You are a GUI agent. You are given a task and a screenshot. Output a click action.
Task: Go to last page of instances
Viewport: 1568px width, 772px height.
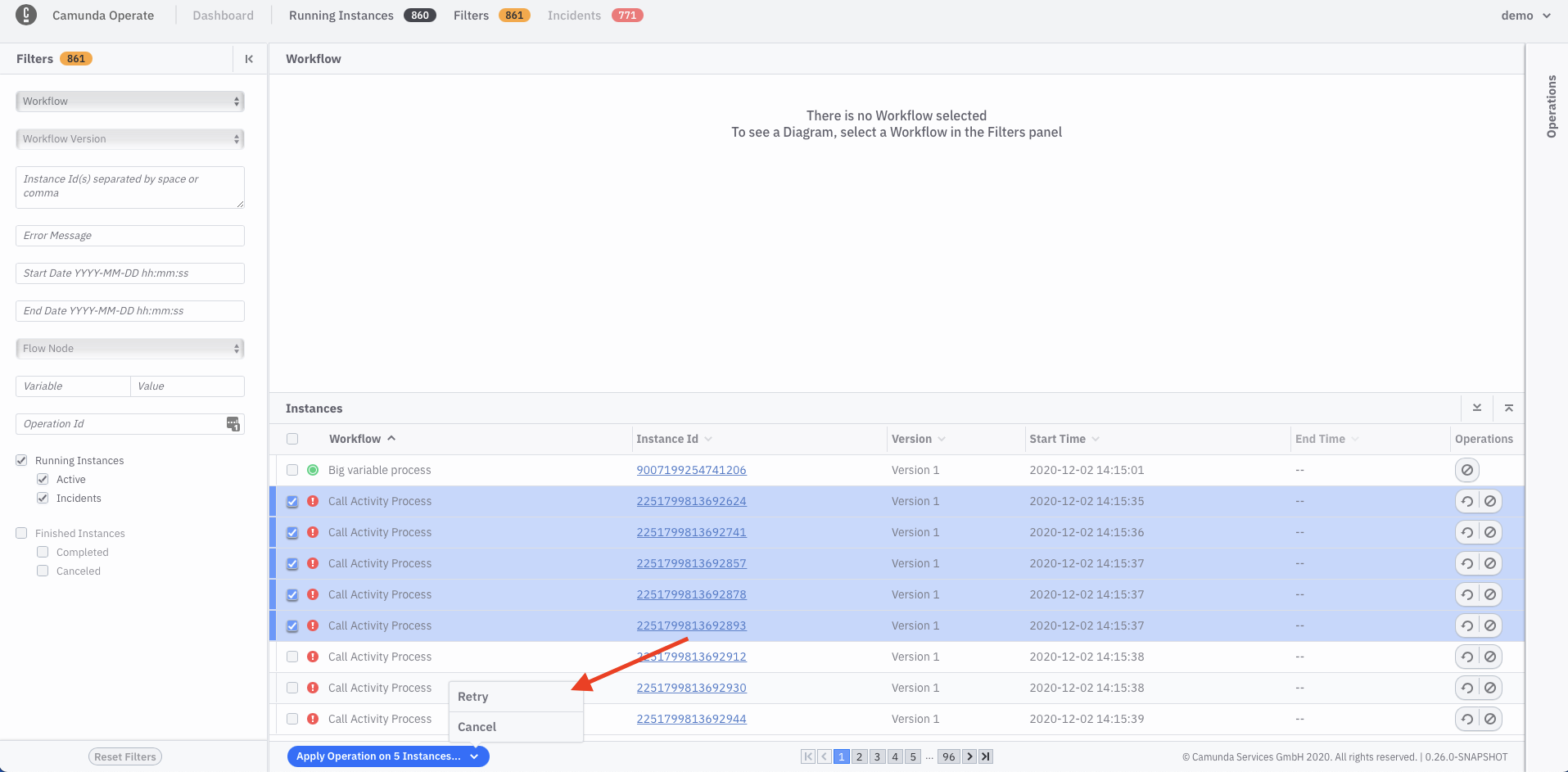[986, 756]
